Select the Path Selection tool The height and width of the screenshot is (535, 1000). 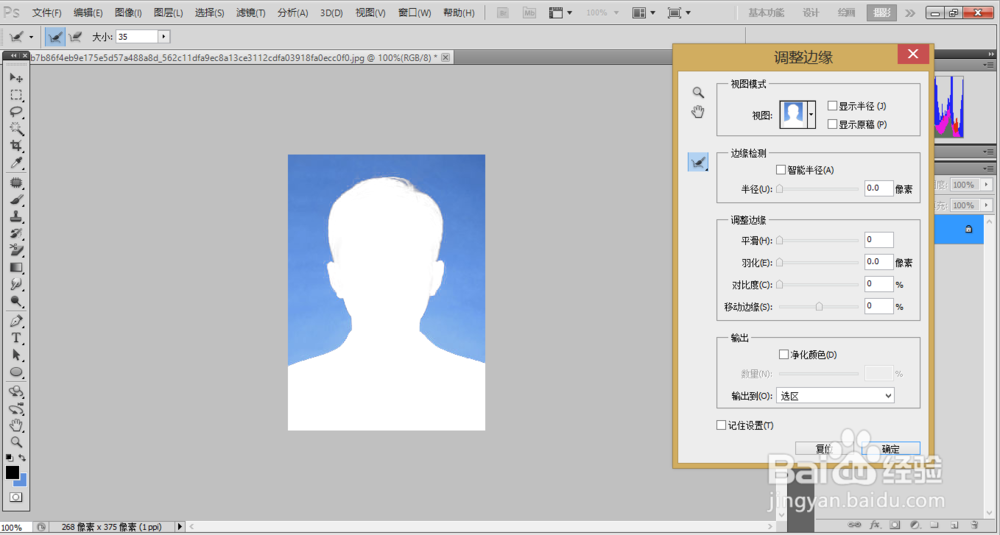(16, 355)
